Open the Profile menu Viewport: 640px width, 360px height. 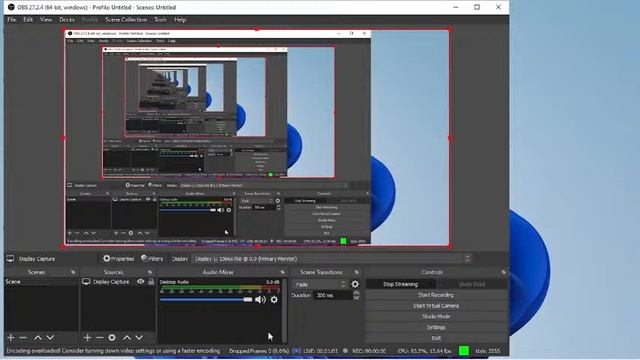(90, 20)
